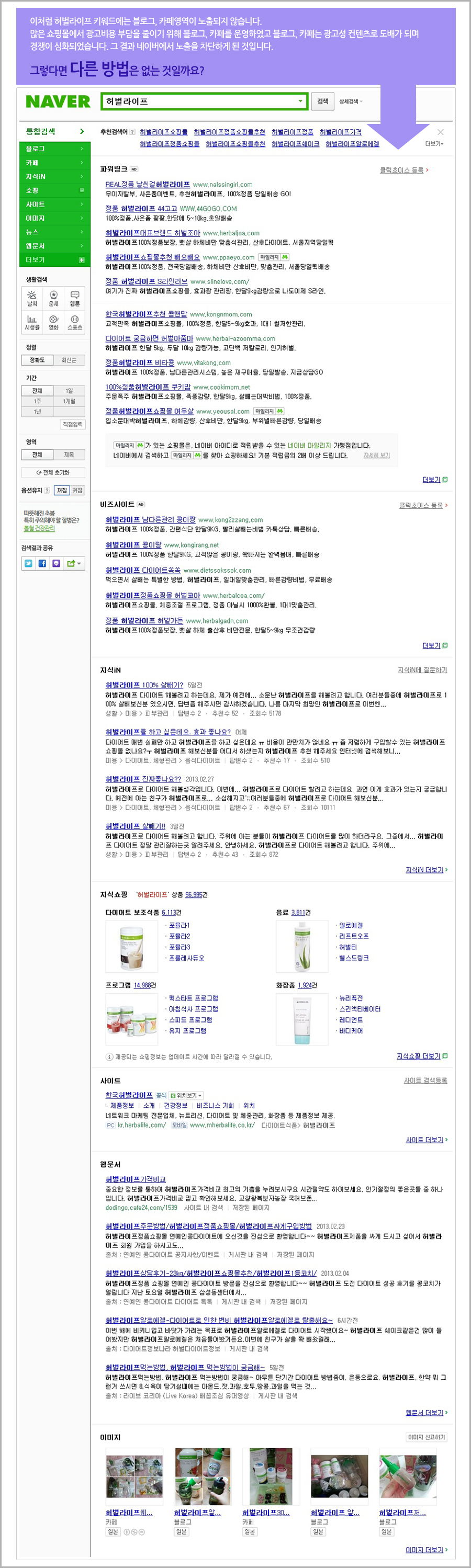Click the 이미지 신고하기 report button

click(427, 1437)
